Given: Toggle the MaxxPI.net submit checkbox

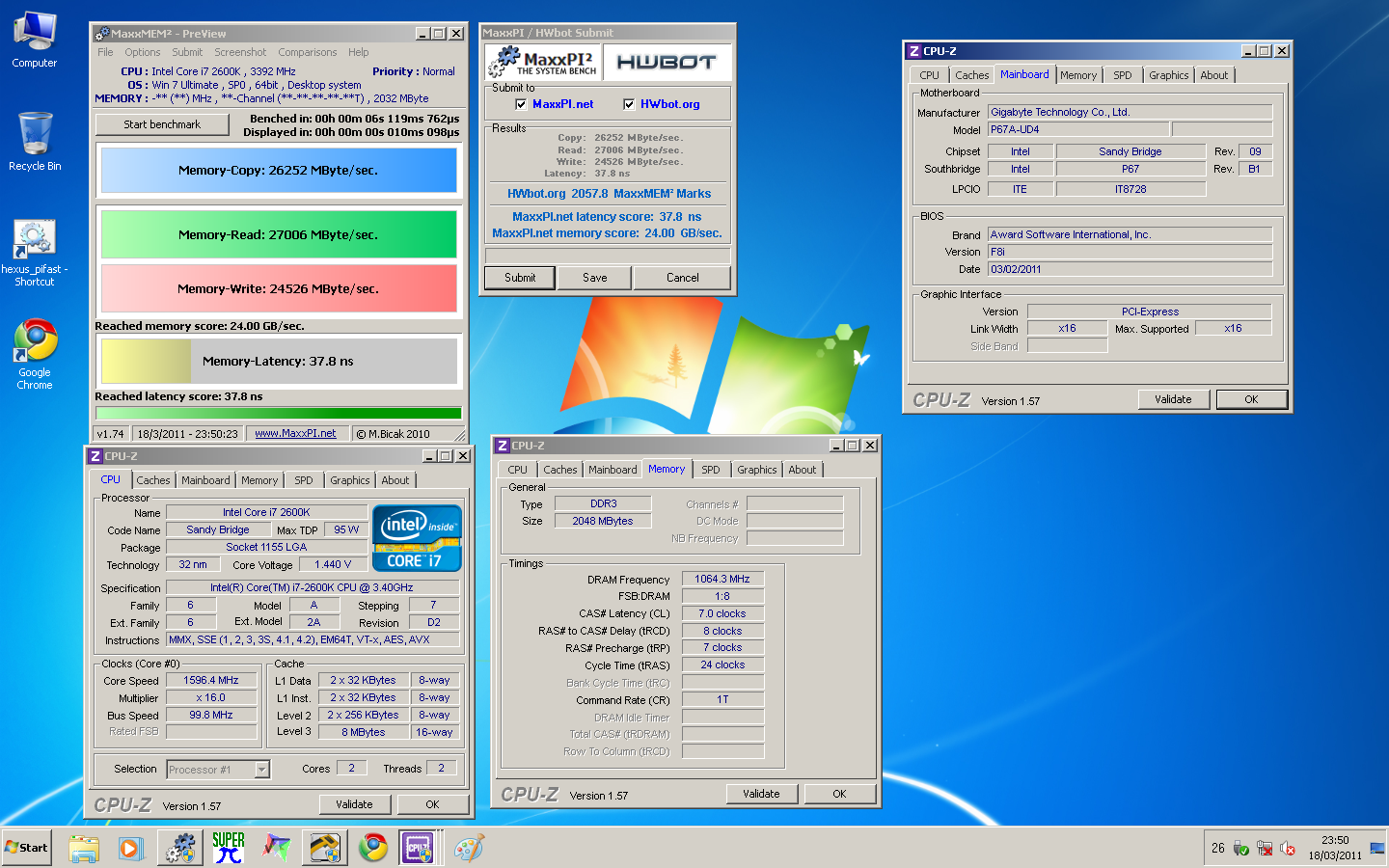Looking at the screenshot, I should click(521, 104).
